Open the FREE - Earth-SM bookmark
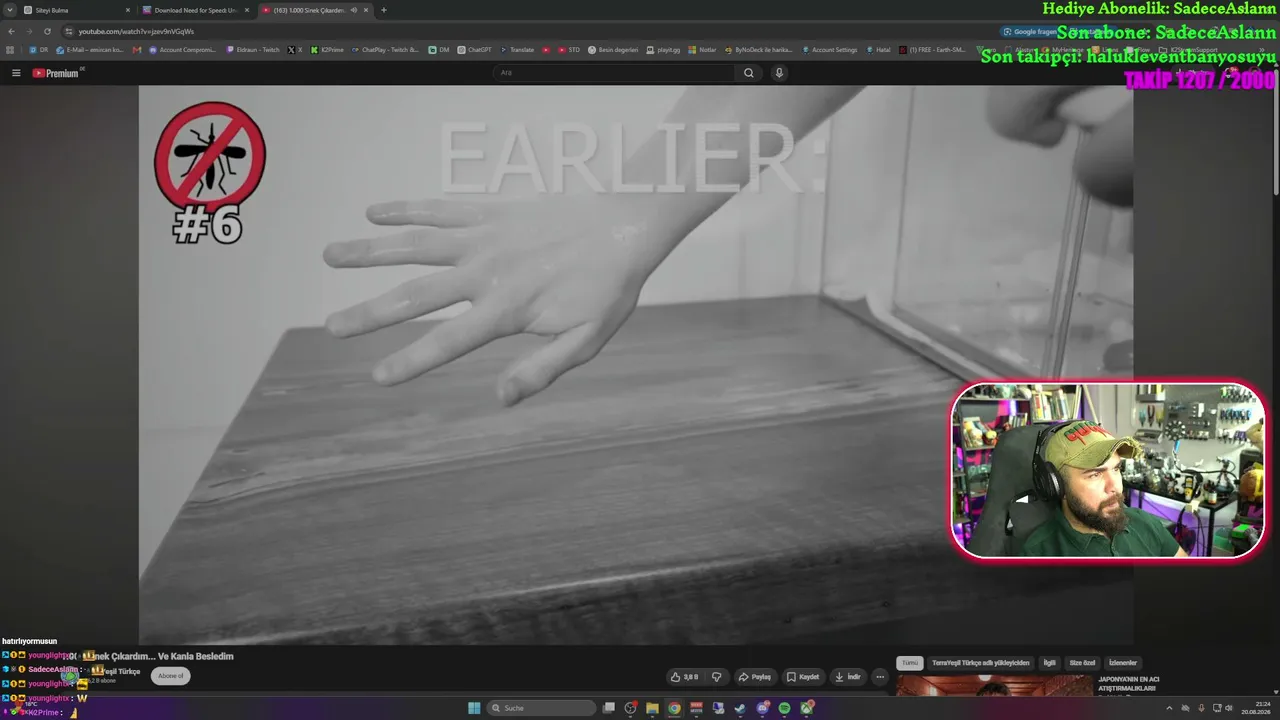The image size is (1280, 720). (932, 50)
